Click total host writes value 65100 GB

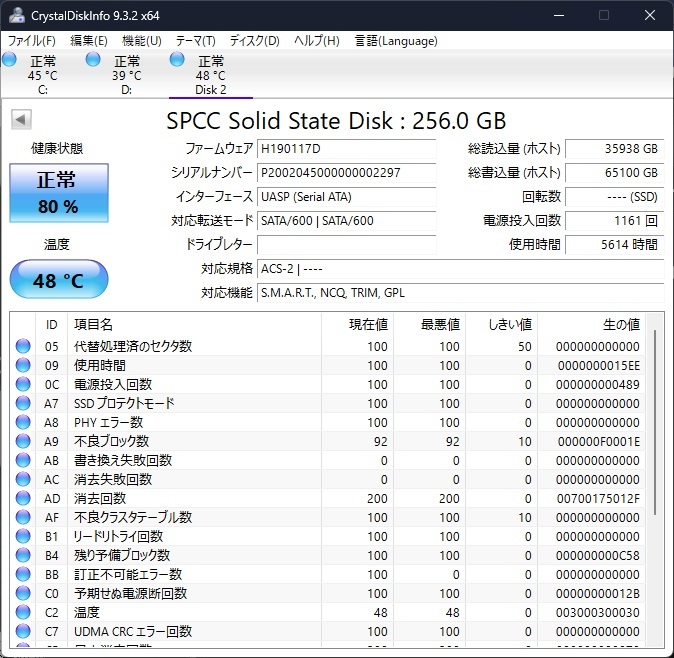pos(615,173)
